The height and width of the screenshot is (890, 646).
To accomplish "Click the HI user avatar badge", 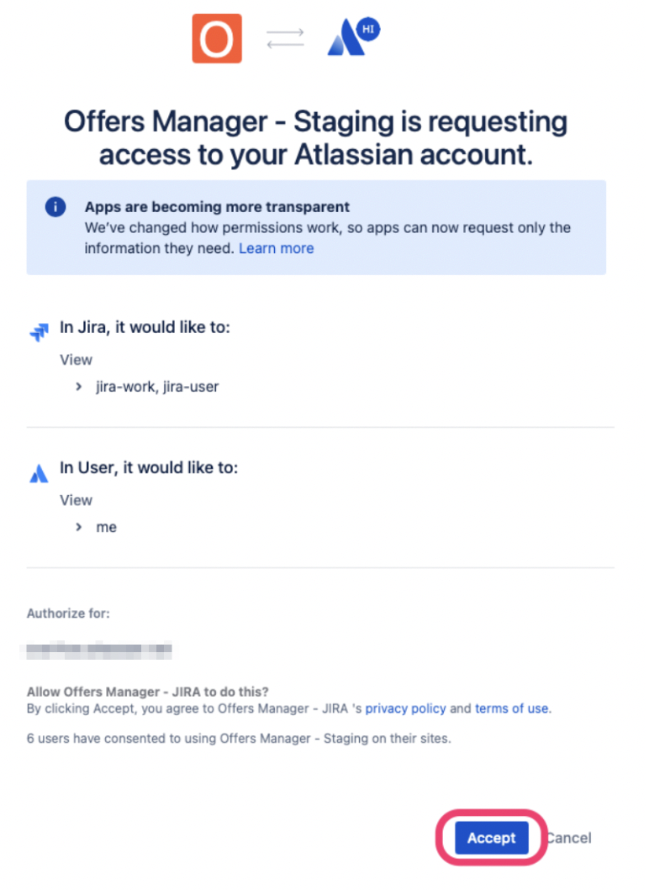I will [368, 29].
